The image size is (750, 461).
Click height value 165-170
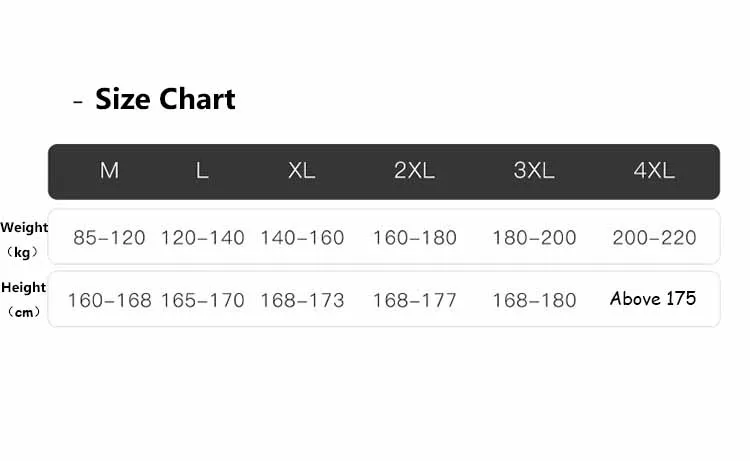tap(202, 300)
